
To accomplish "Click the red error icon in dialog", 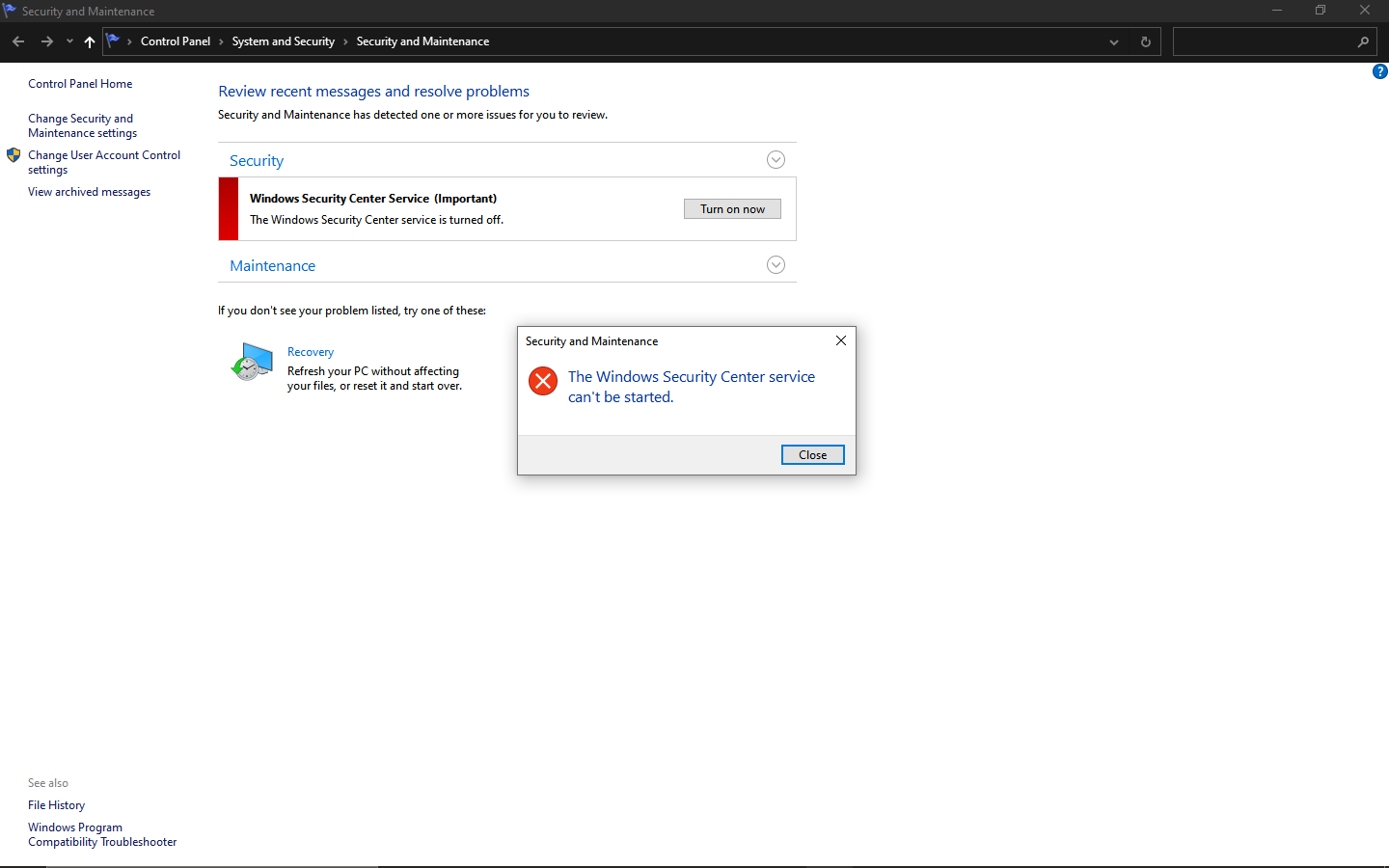I will pyautogui.click(x=543, y=381).
